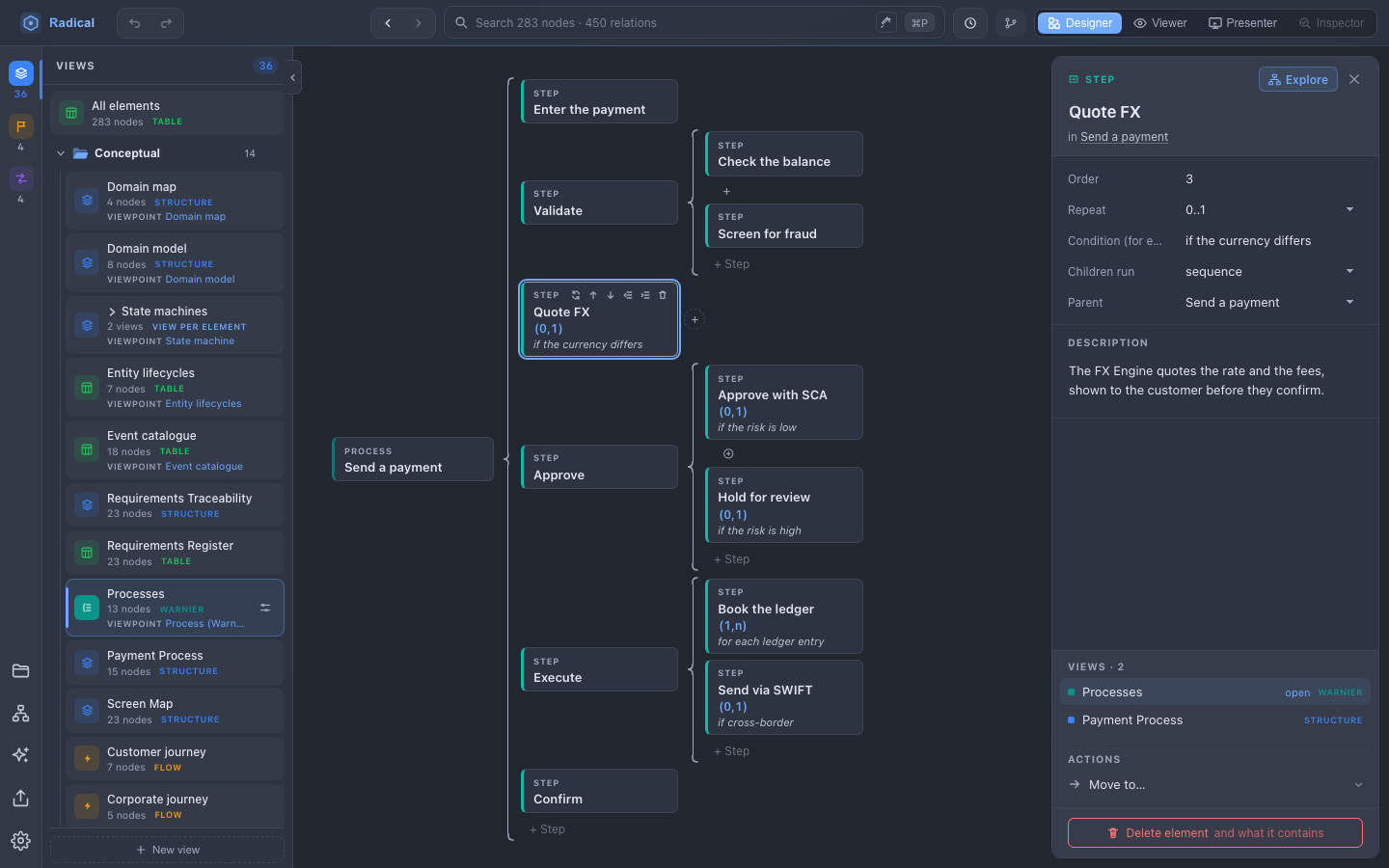Open the flag section in the left rail

click(21, 126)
